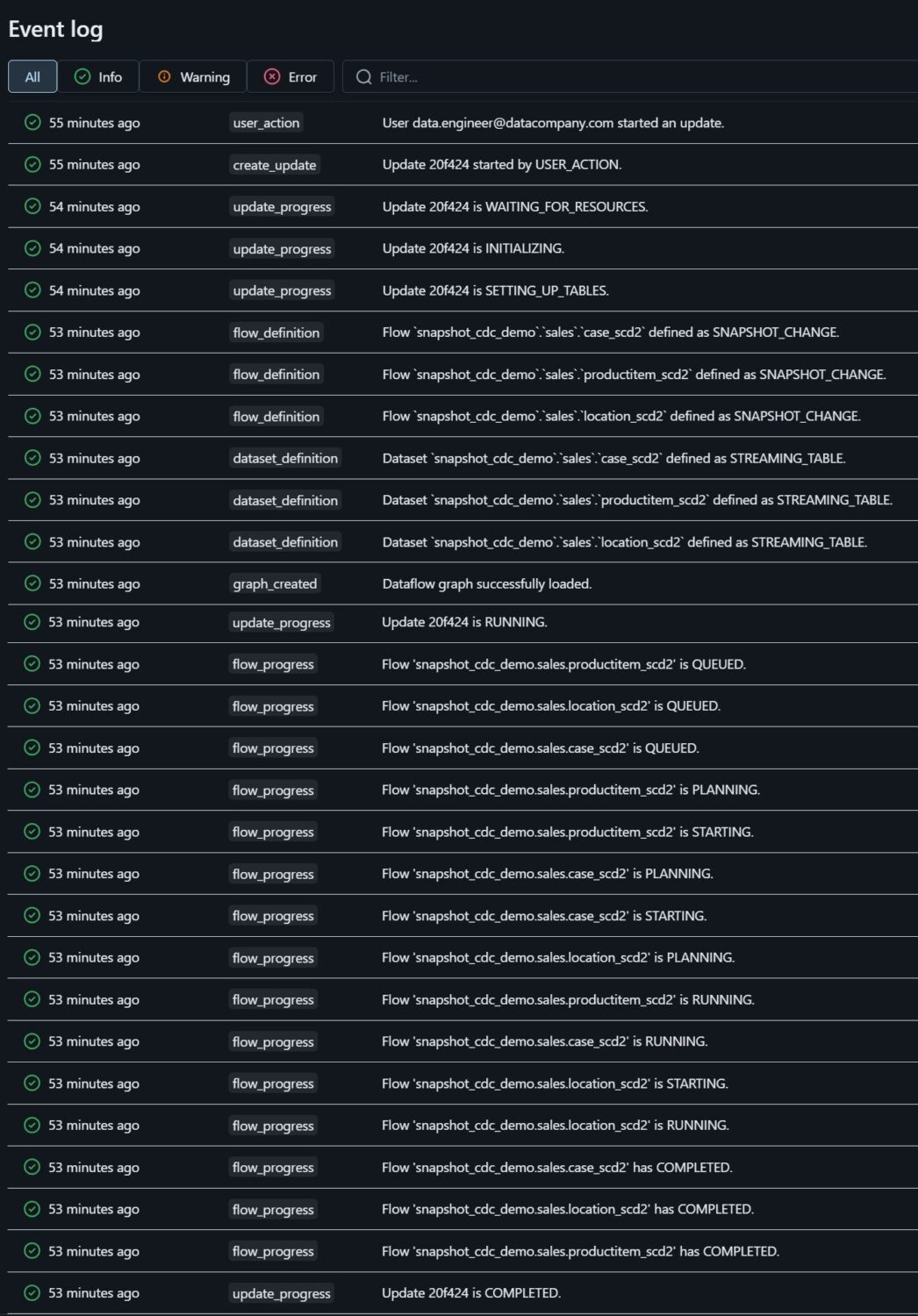Select the All filter tab
Screen dimensions: 918x1316
tap(32, 77)
